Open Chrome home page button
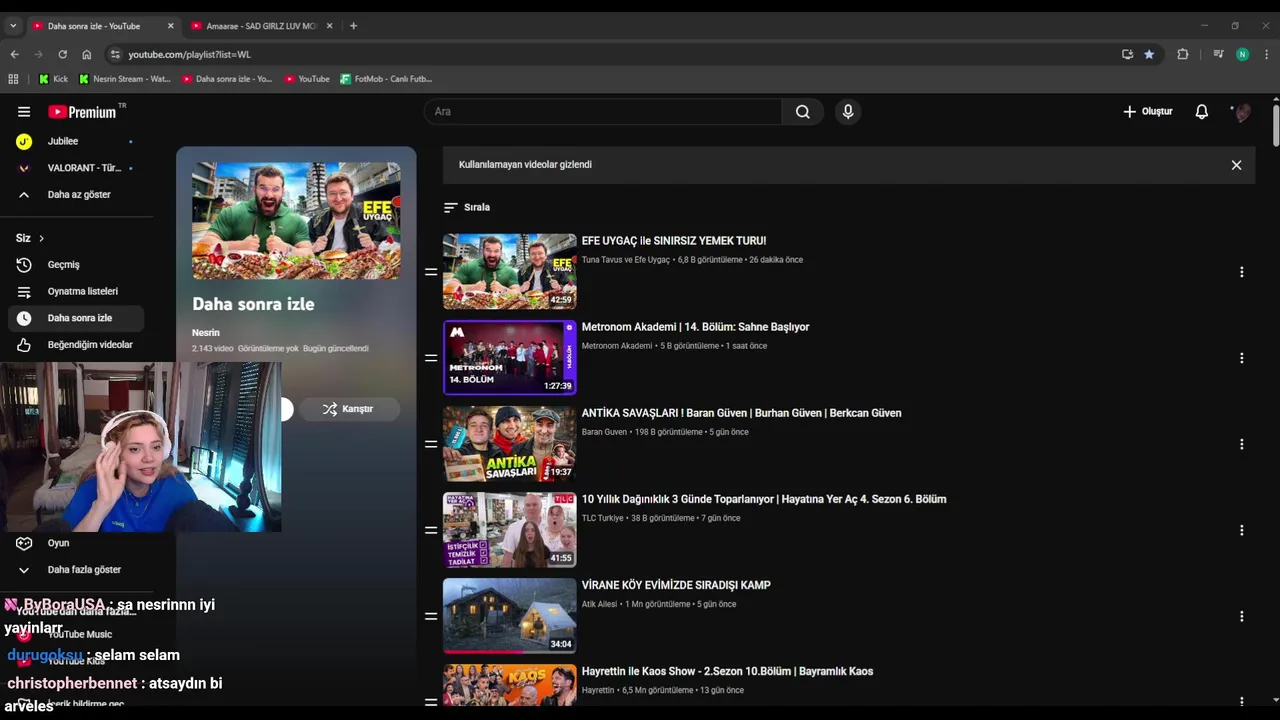The height and width of the screenshot is (720, 1280). click(87, 54)
